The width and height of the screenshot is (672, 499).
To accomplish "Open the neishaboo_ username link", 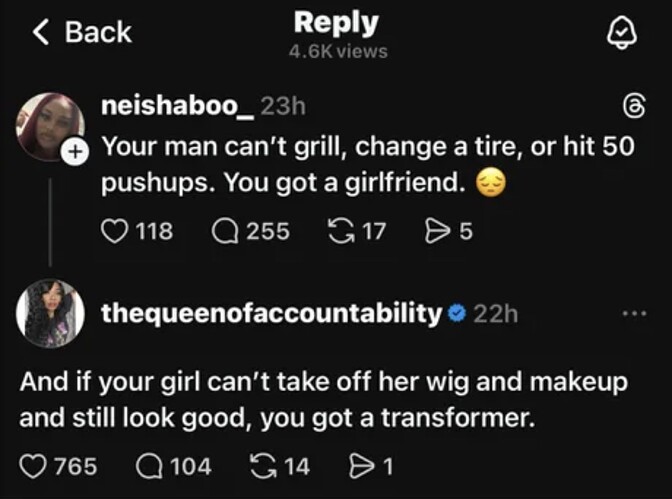I will click(x=178, y=106).
